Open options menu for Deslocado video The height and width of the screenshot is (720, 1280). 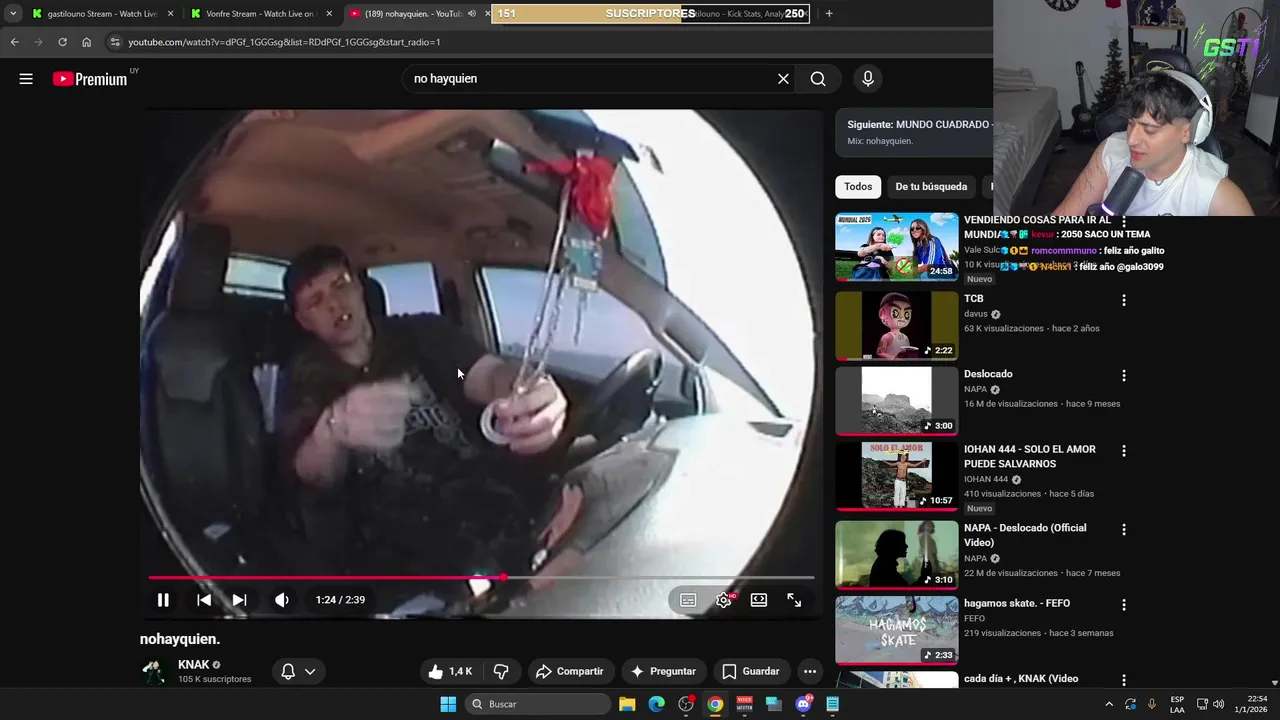coord(1124,376)
